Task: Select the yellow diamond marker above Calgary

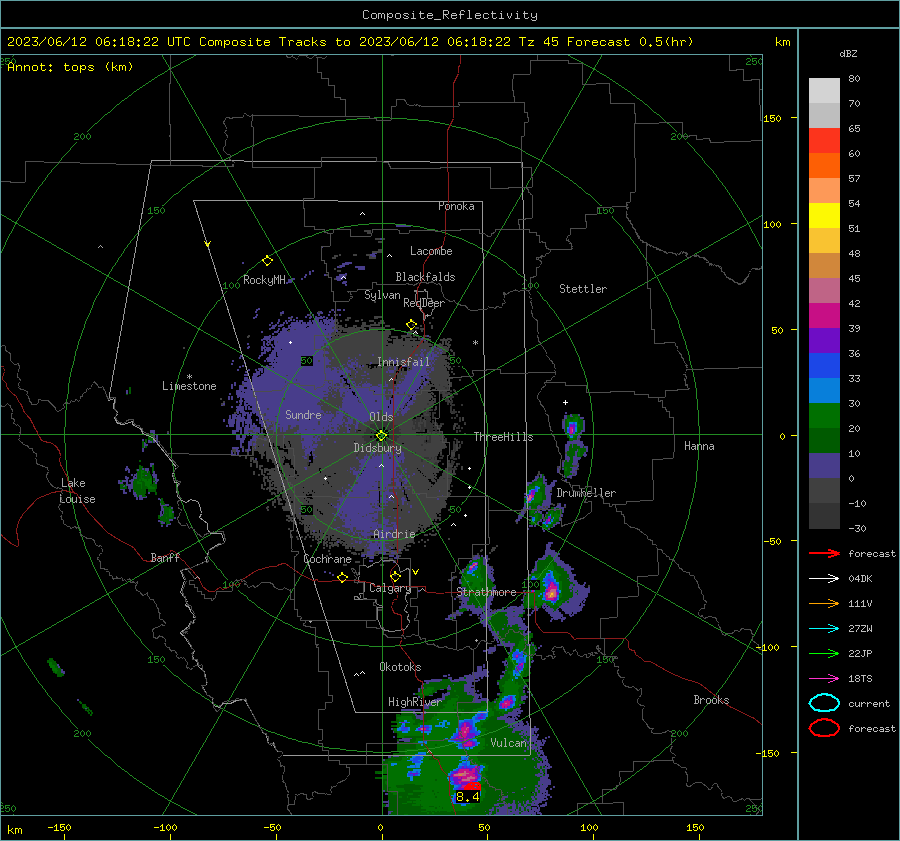Action: 395,576
